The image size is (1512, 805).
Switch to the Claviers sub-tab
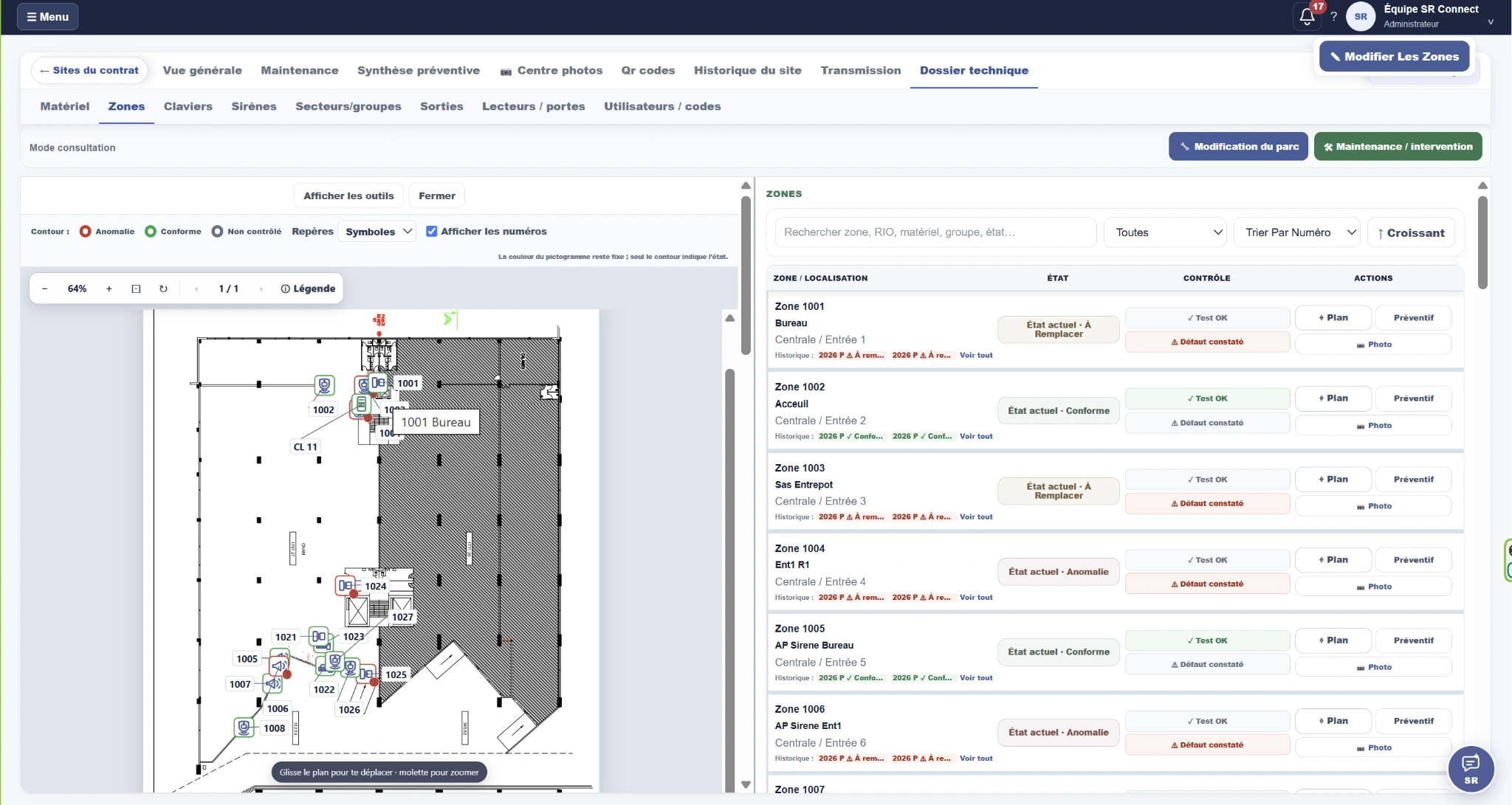[188, 106]
